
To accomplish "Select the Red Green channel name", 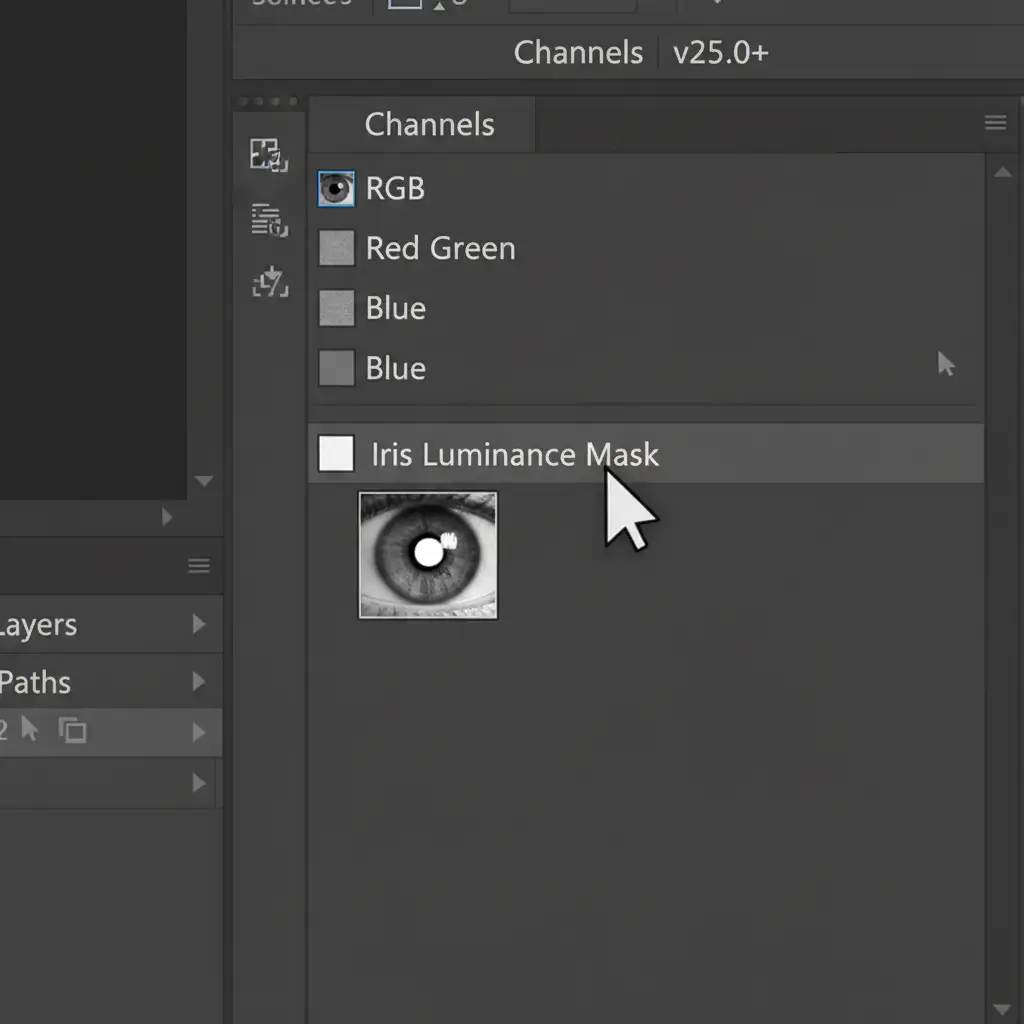I will coord(440,248).
